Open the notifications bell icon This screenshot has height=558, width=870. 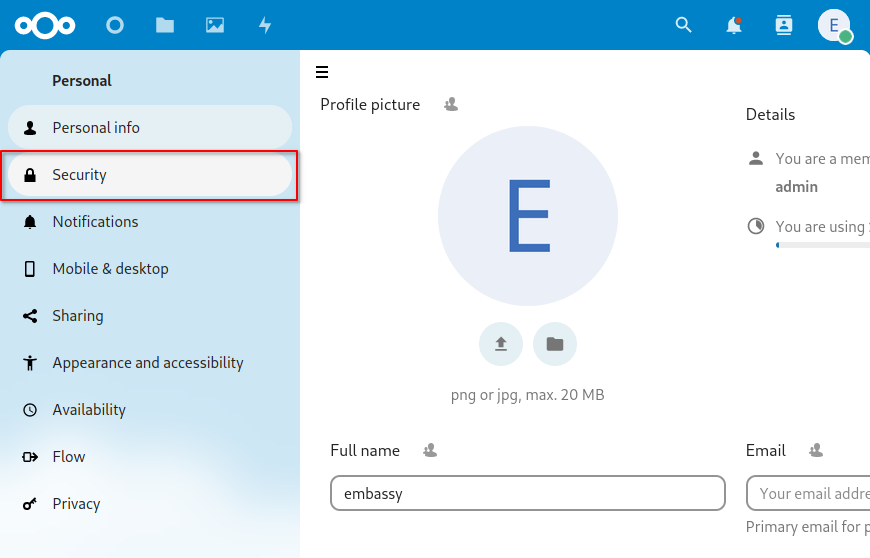(x=734, y=25)
